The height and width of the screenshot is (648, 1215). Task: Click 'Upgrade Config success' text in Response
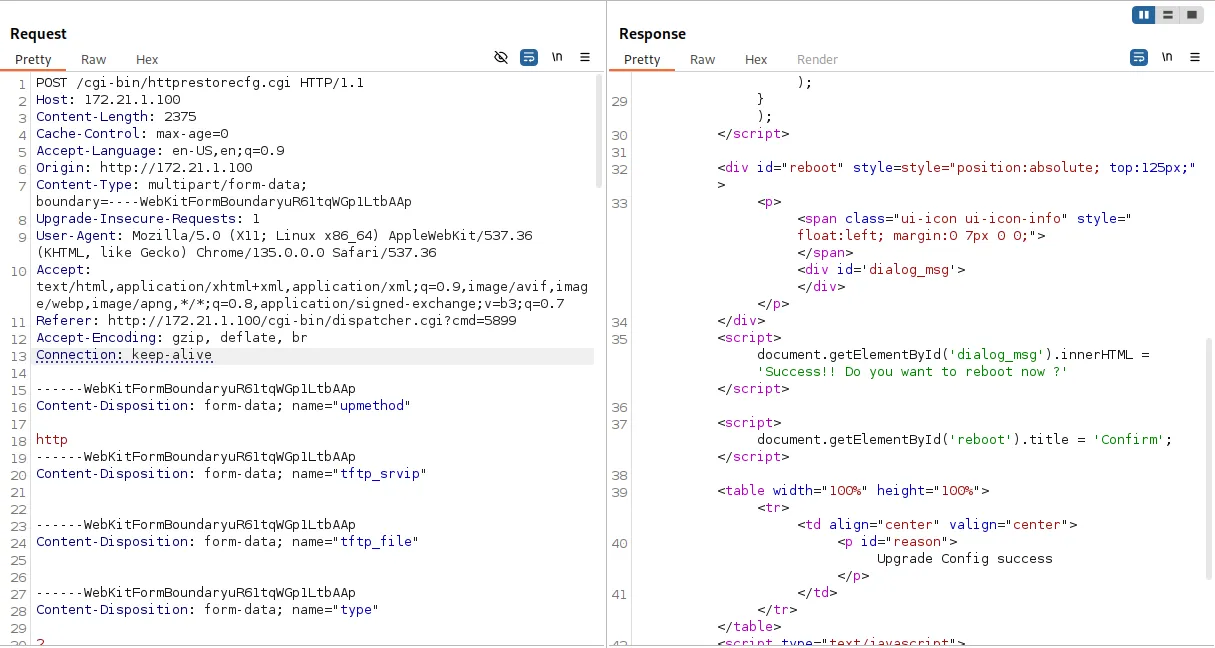click(x=965, y=559)
